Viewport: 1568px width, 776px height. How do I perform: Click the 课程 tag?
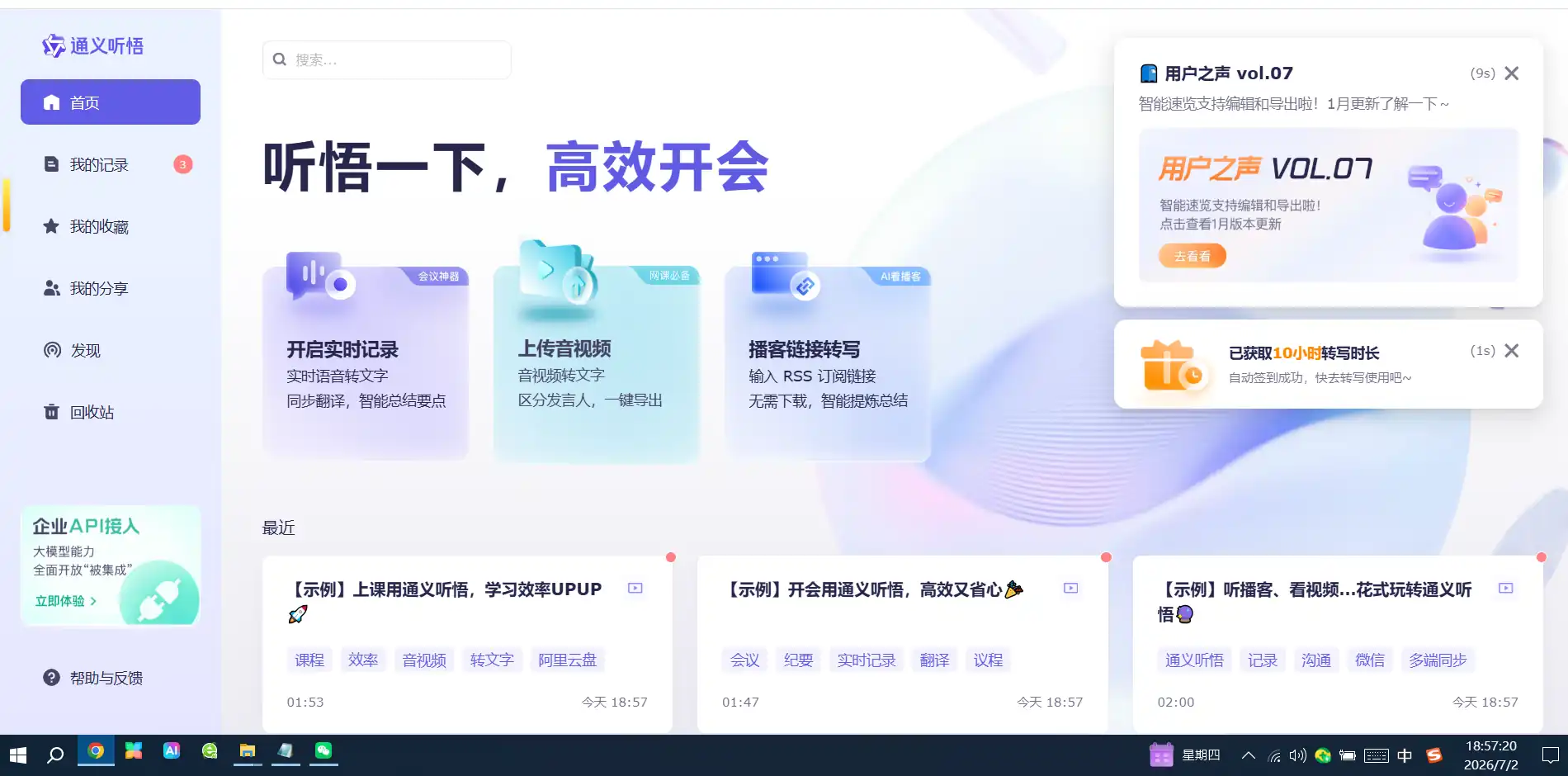[x=309, y=660]
